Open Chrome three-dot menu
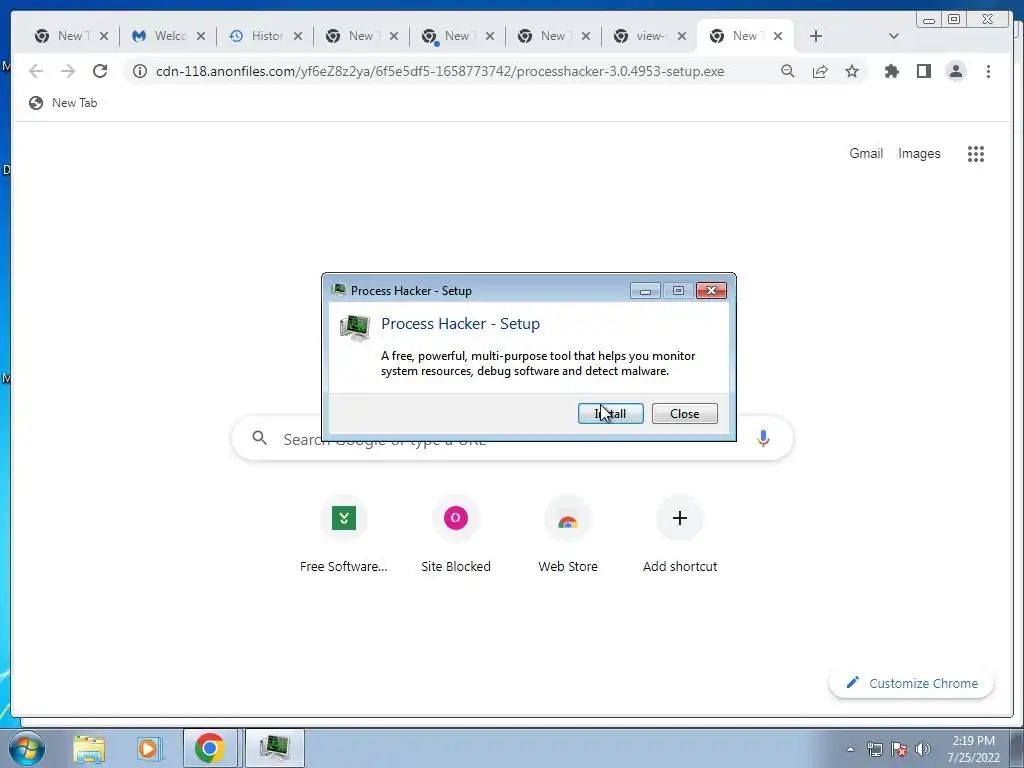The height and width of the screenshot is (768, 1024). point(988,71)
